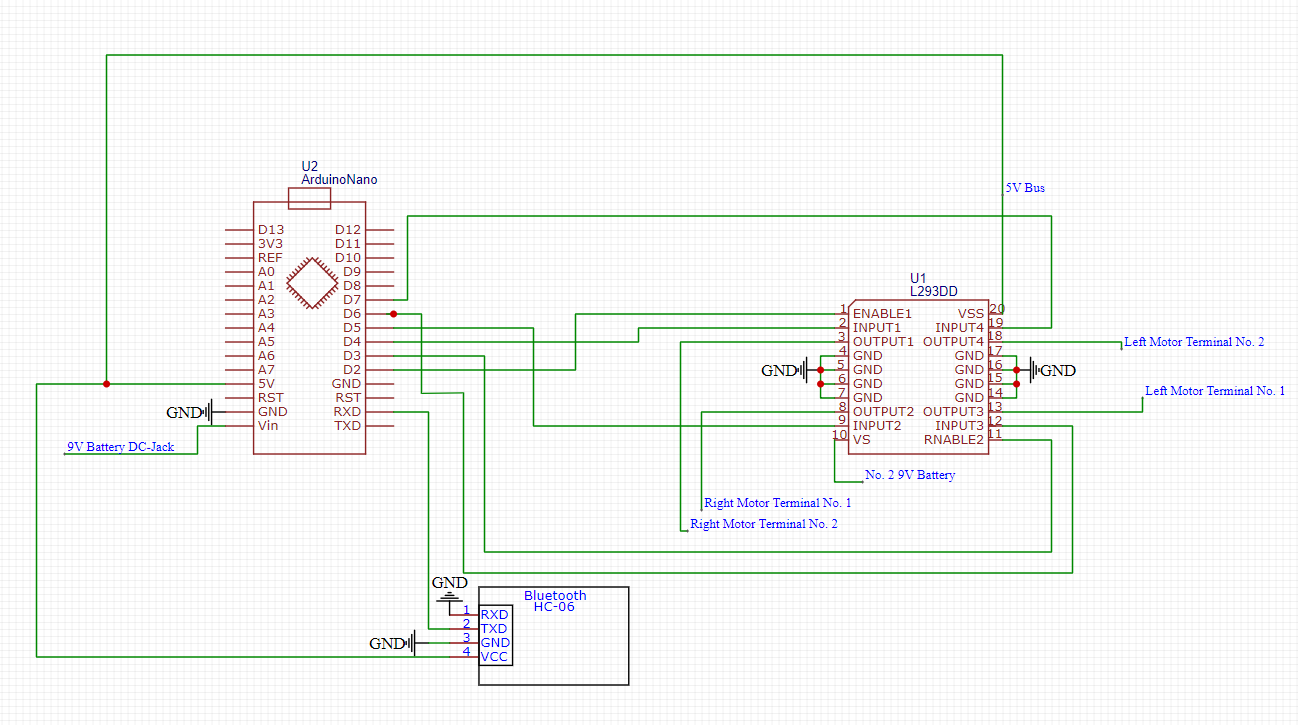Select the OUTPUT2 pin on L293DD
Viewport: 1298px width, 725px height.
click(x=883, y=412)
